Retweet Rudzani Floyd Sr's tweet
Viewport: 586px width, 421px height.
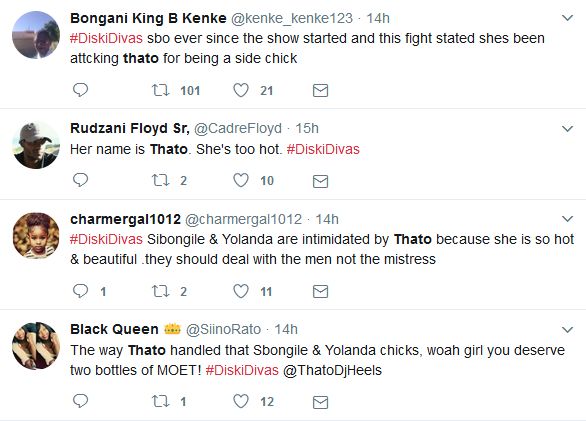(x=161, y=181)
